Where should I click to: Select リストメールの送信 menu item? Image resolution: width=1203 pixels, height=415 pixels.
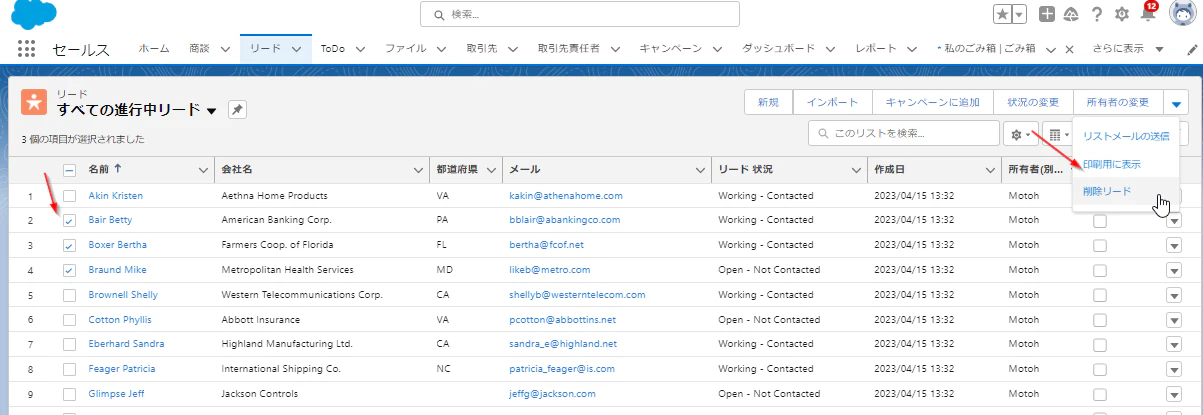[x=1126, y=135]
